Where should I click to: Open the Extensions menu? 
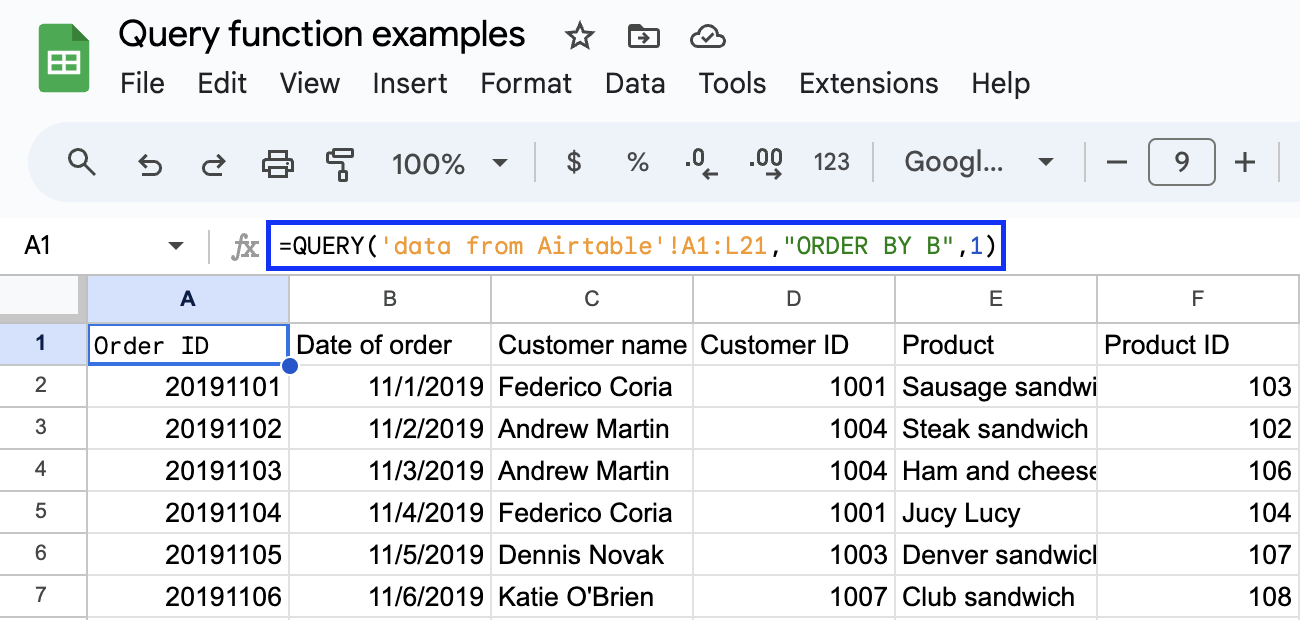(869, 83)
